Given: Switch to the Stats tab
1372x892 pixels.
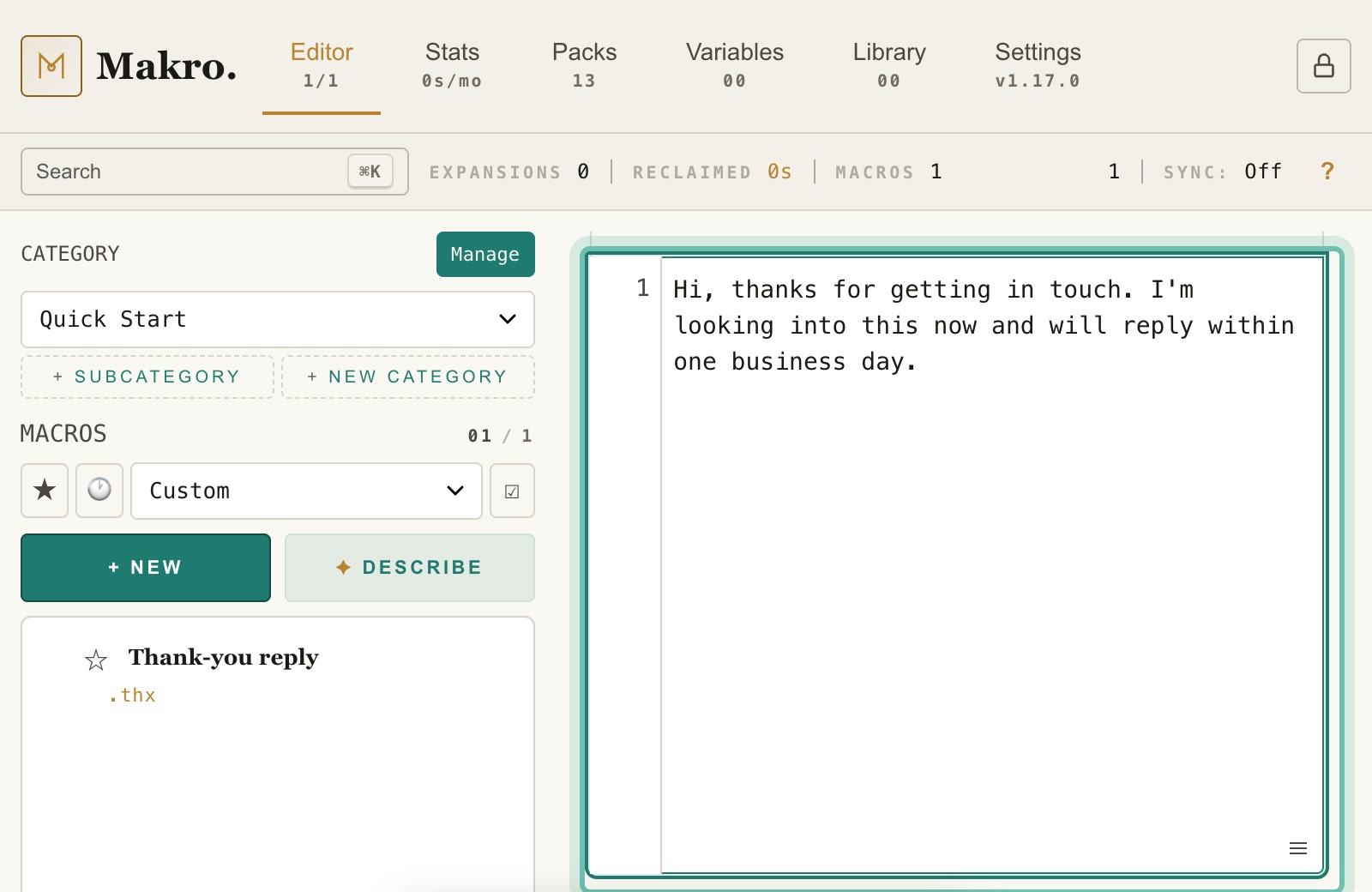Looking at the screenshot, I should click(452, 65).
